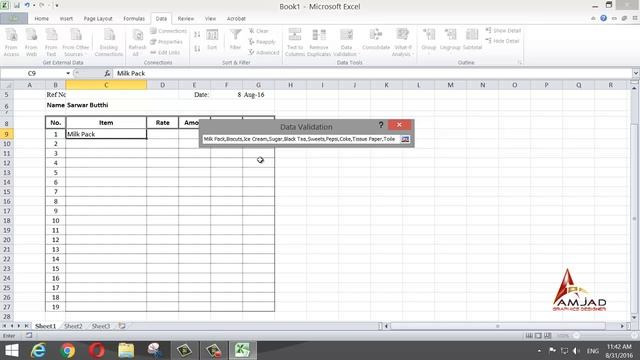Select the Item column header cell
The width and height of the screenshot is (640, 360).
[106, 122]
